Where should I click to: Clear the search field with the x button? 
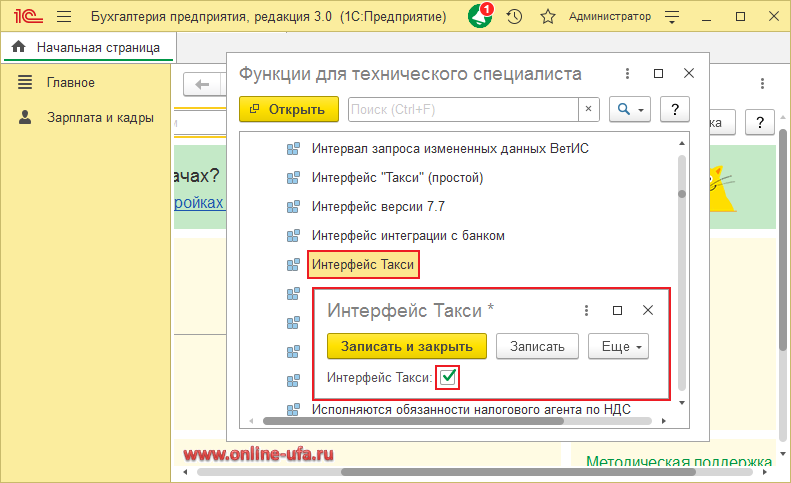click(x=588, y=109)
